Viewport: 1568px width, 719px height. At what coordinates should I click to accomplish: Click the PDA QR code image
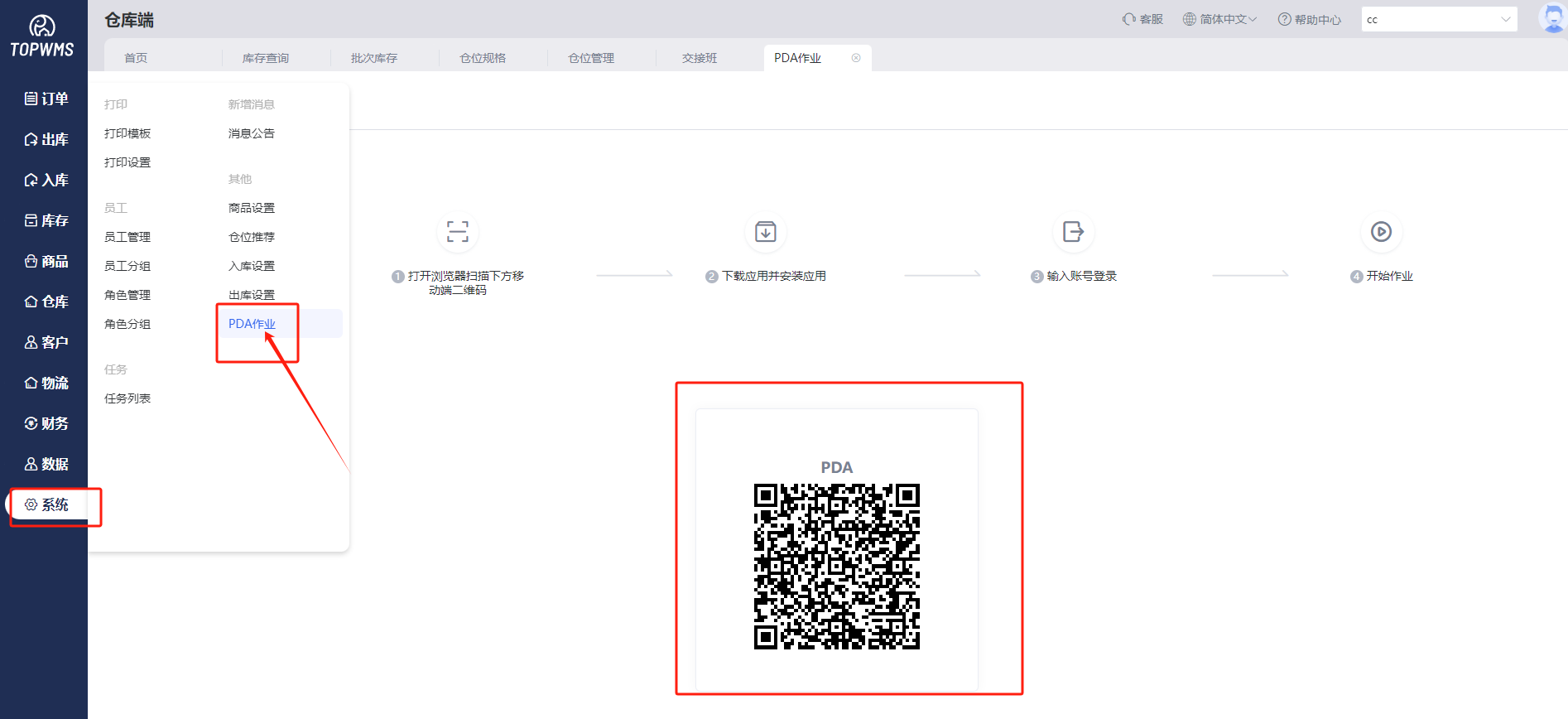[x=837, y=567]
